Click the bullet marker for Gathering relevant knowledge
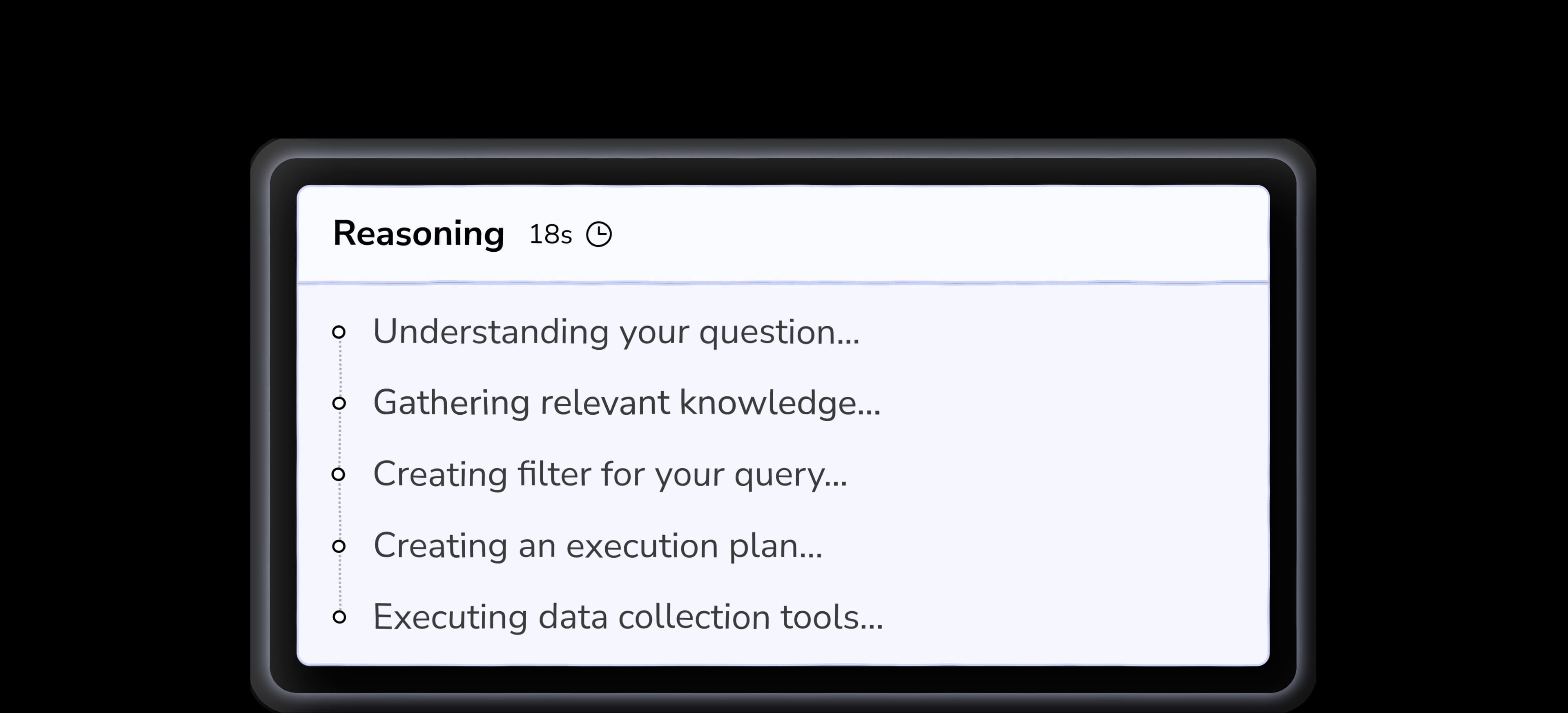The height and width of the screenshot is (713, 1568). point(340,402)
